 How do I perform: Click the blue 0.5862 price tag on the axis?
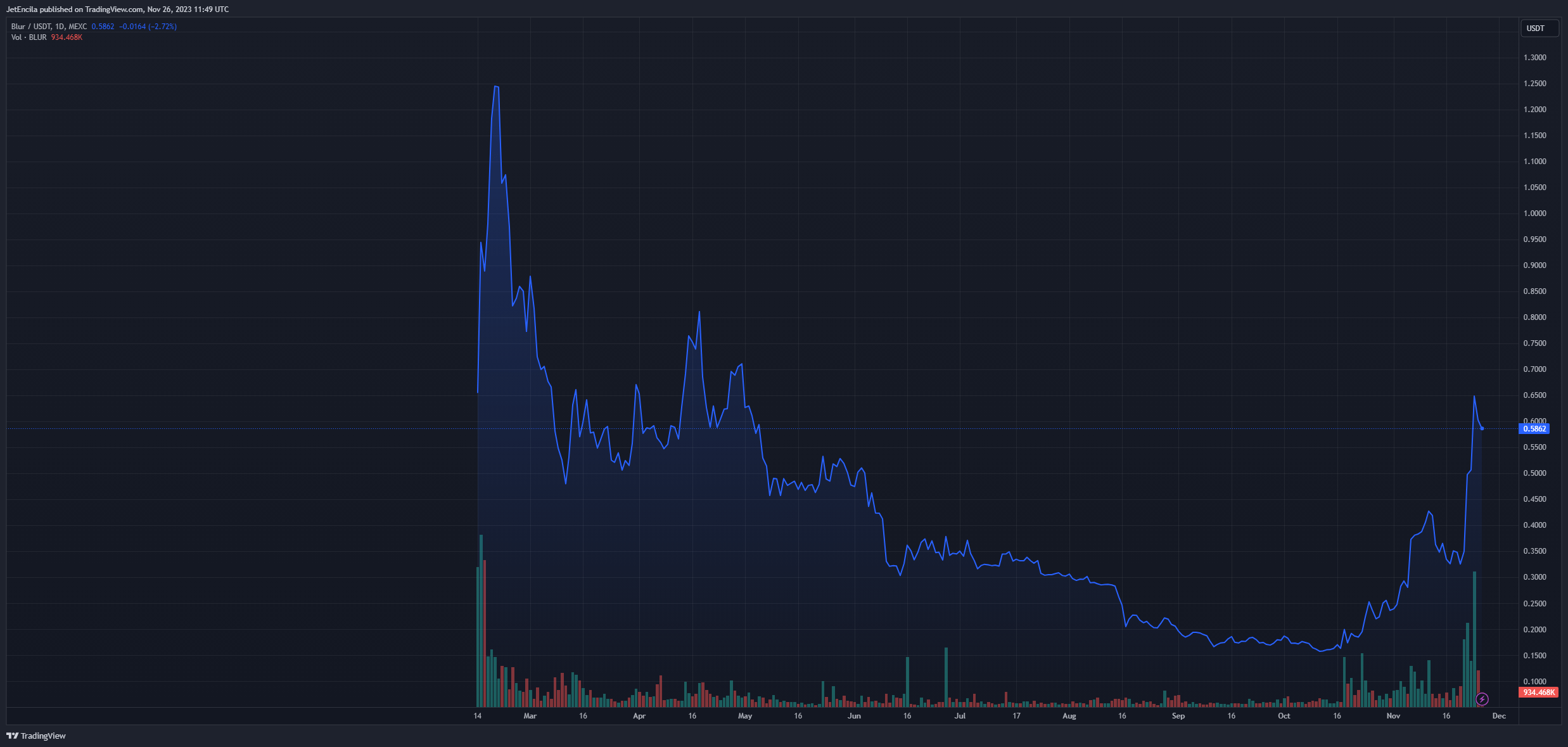pyautogui.click(x=1534, y=429)
